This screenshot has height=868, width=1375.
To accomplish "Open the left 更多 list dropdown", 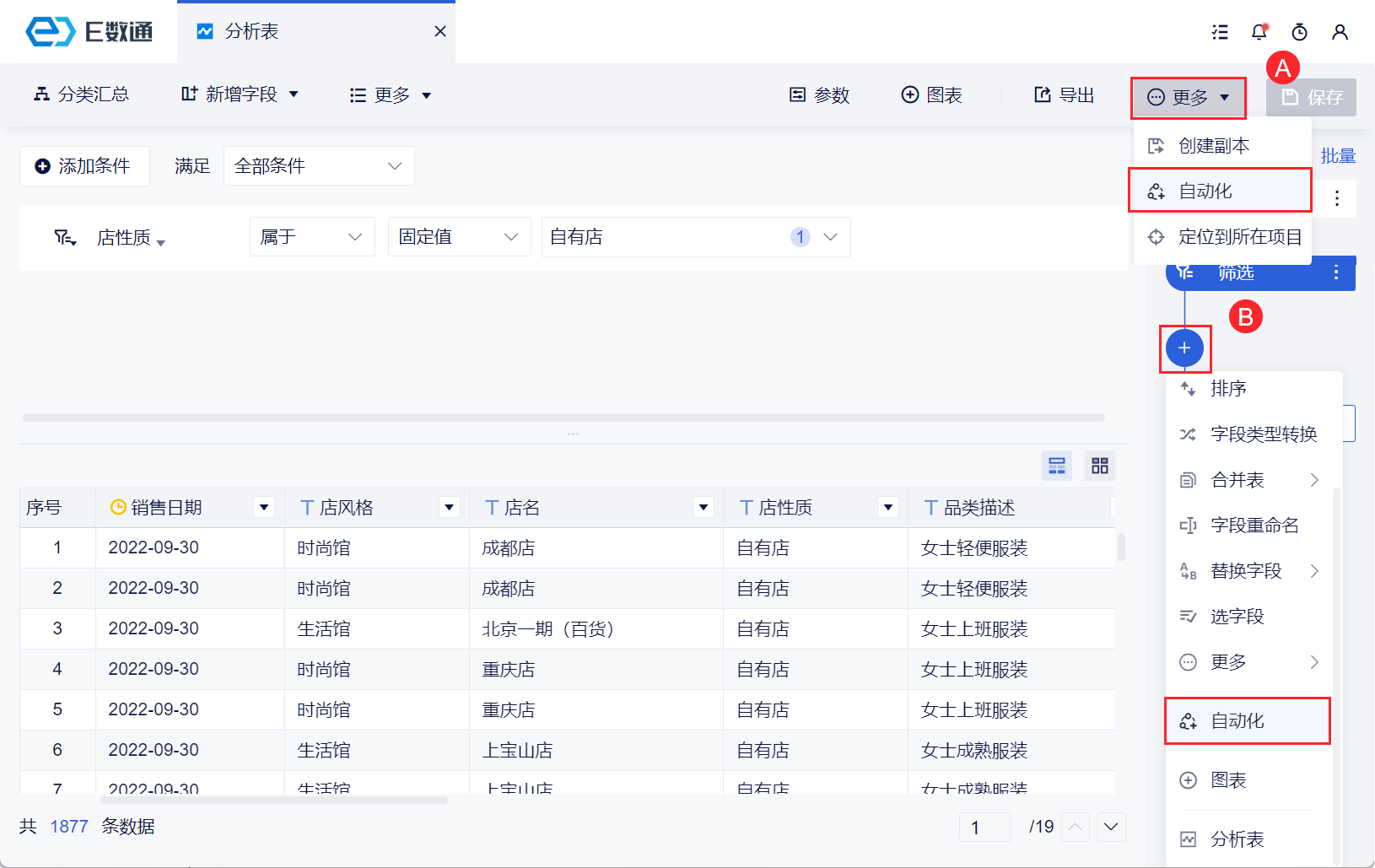I will [391, 95].
